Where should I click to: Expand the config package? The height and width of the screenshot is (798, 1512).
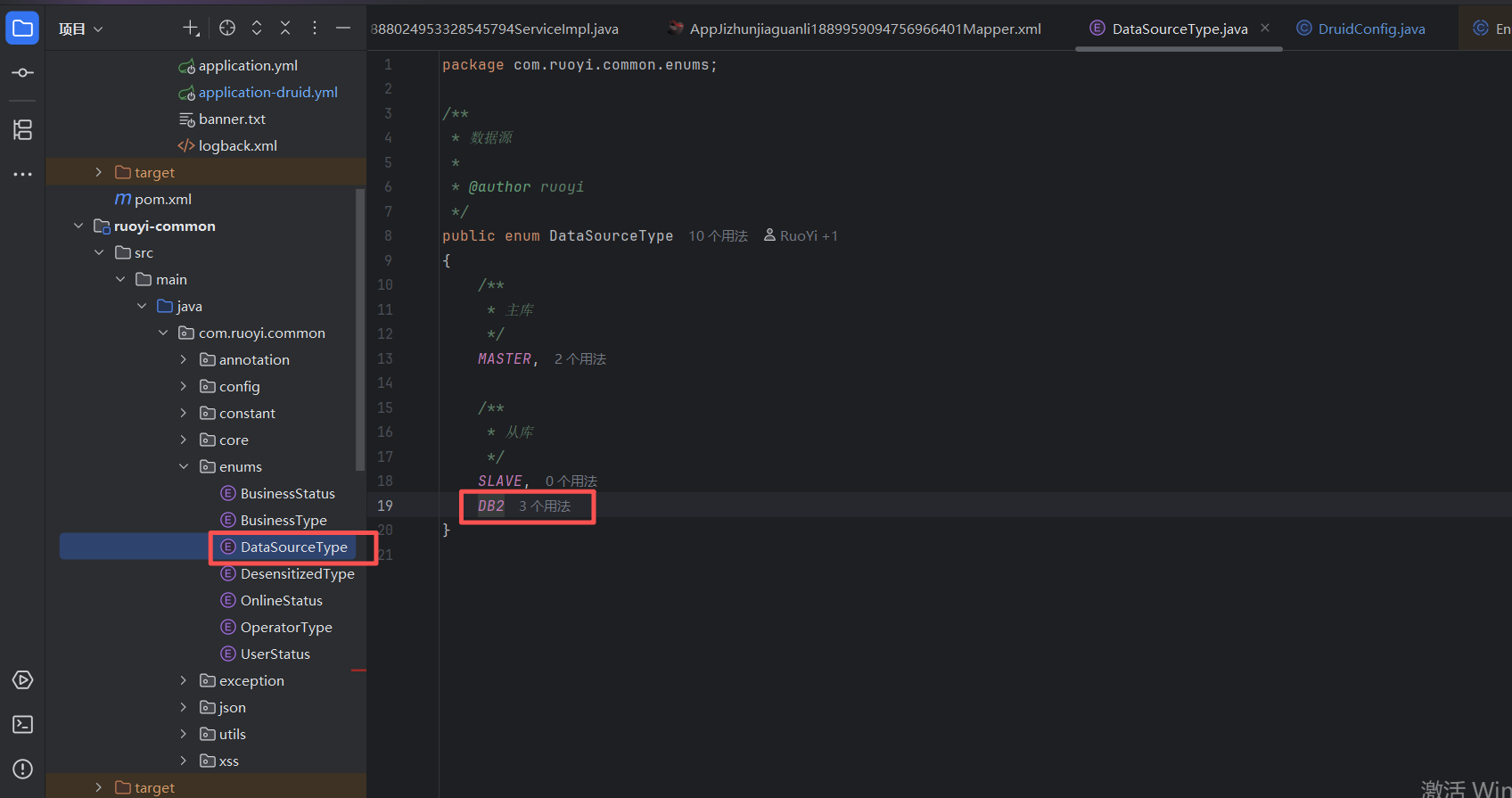(184, 387)
